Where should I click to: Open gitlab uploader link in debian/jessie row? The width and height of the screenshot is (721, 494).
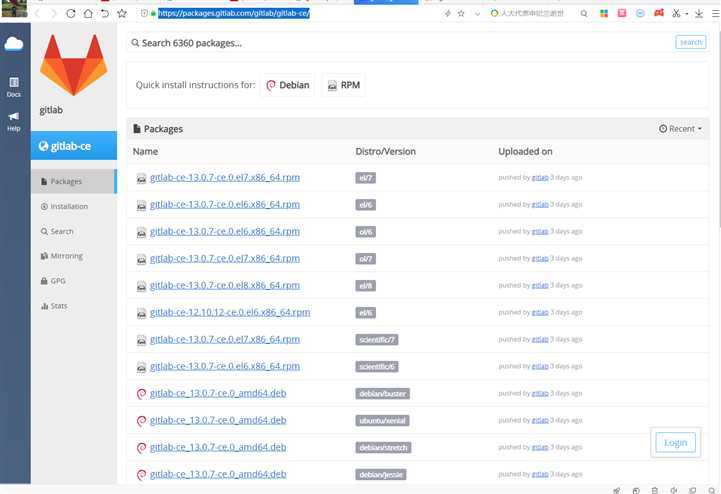[540, 474]
